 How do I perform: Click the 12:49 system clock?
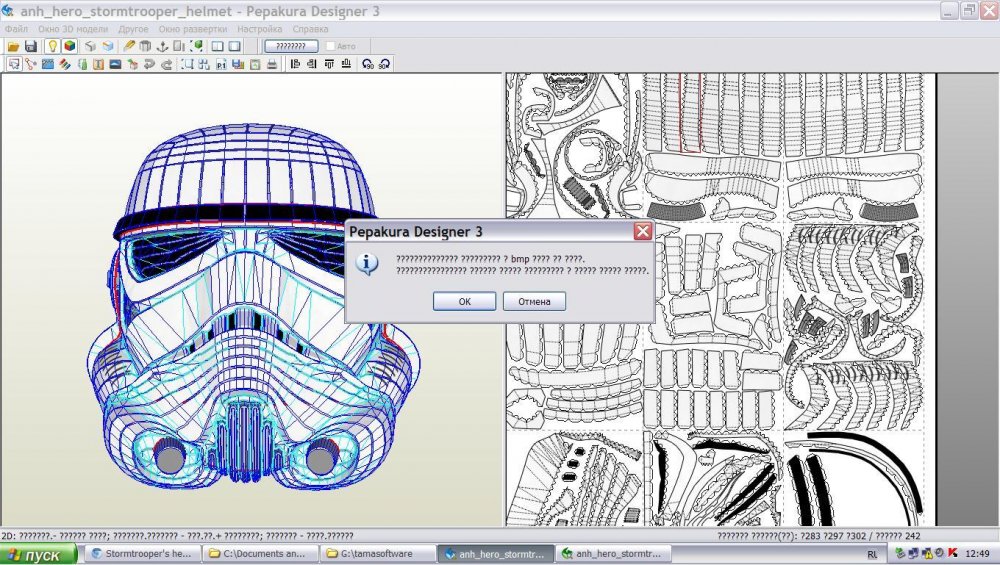(978, 554)
